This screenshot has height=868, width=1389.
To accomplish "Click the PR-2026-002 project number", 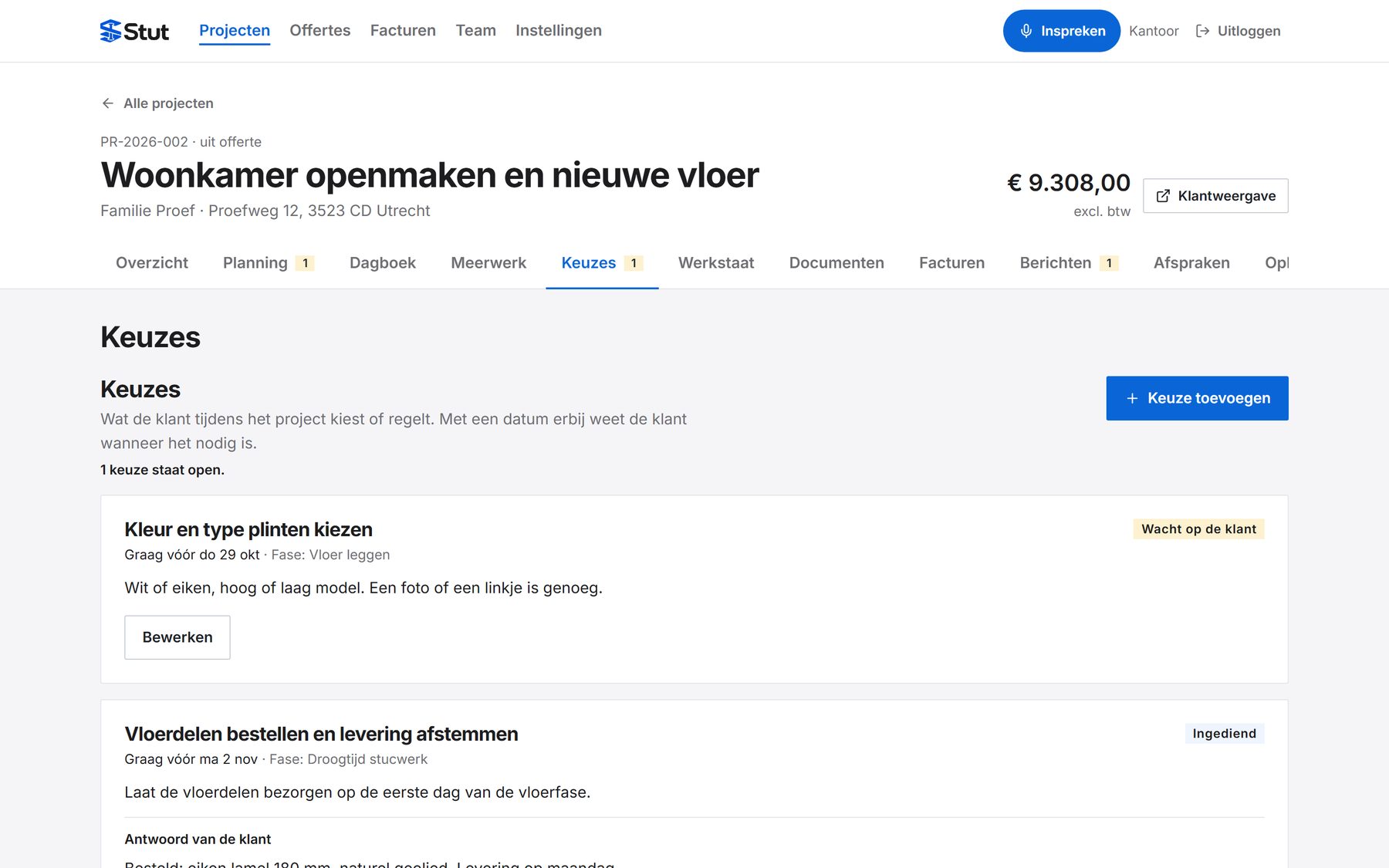I will pos(144,142).
